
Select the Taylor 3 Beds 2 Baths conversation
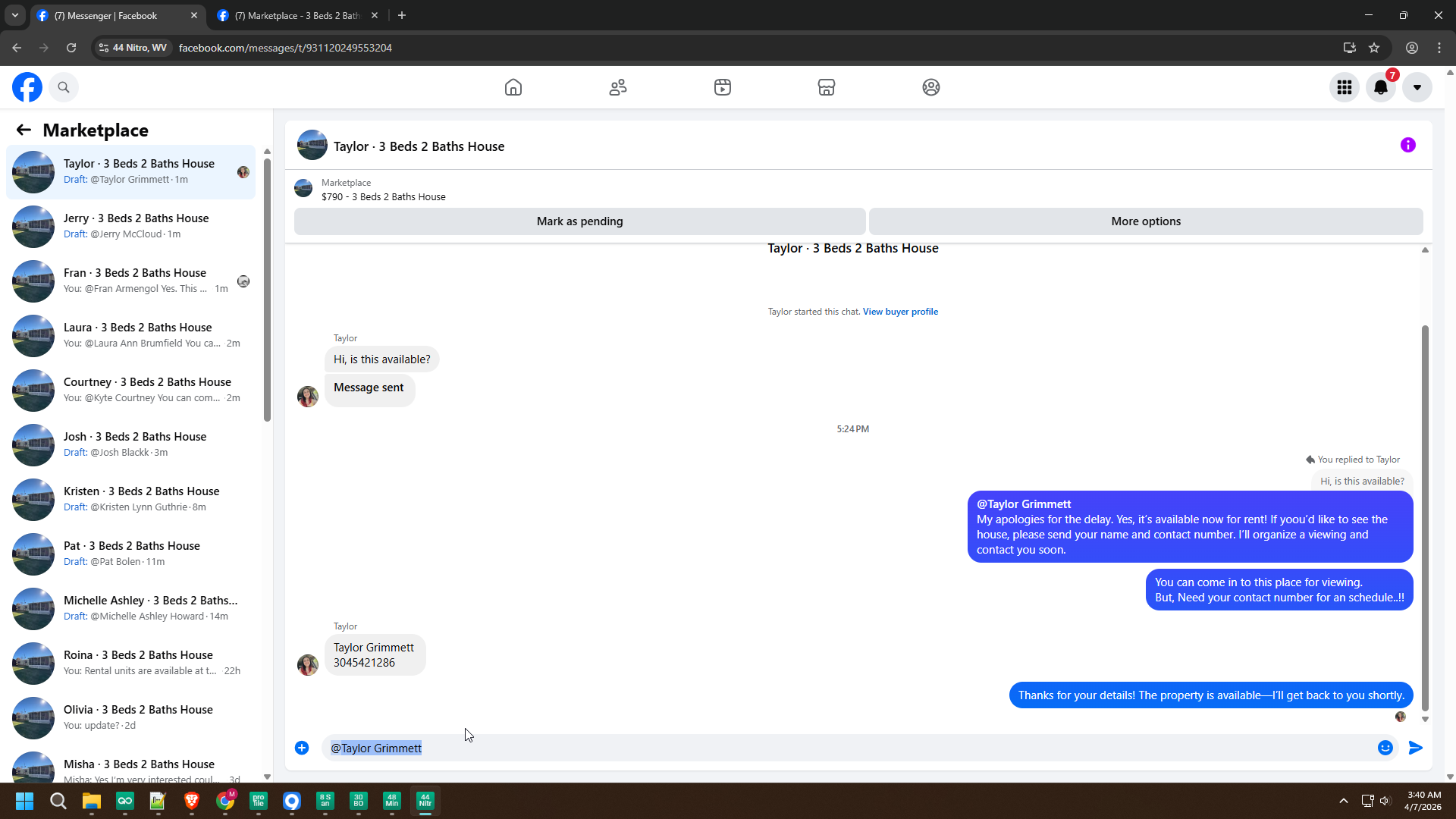(131, 172)
